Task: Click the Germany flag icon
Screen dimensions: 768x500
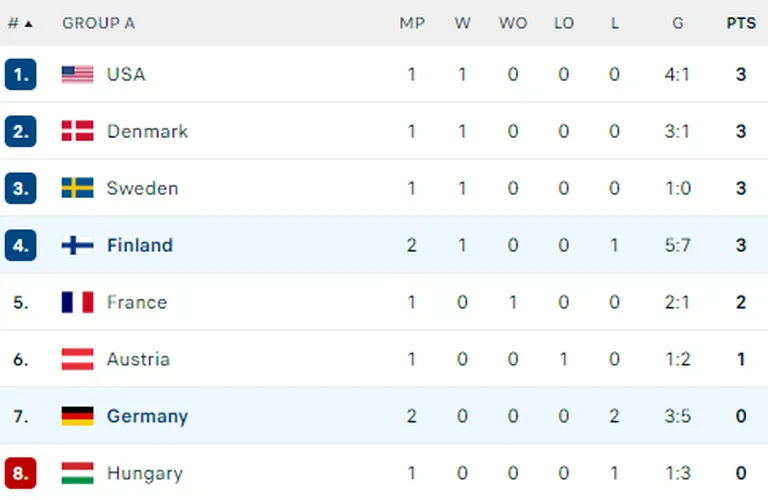Action: click(77, 416)
